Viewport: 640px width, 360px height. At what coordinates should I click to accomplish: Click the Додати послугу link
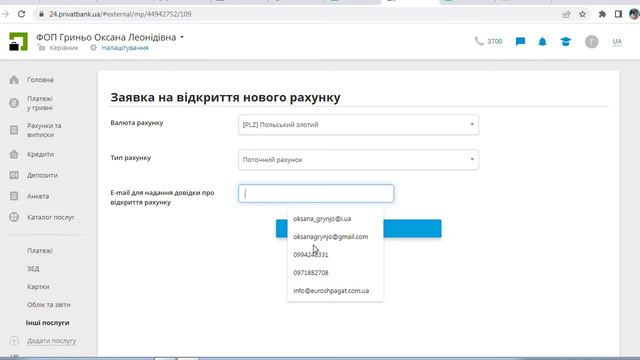51,340
